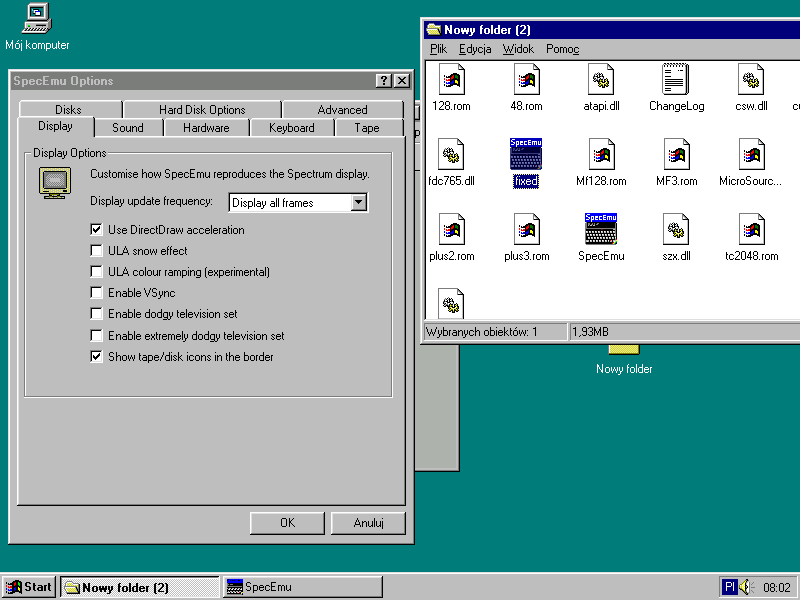Select the 'fixed' SpecEmu file icon

(x=526, y=154)
